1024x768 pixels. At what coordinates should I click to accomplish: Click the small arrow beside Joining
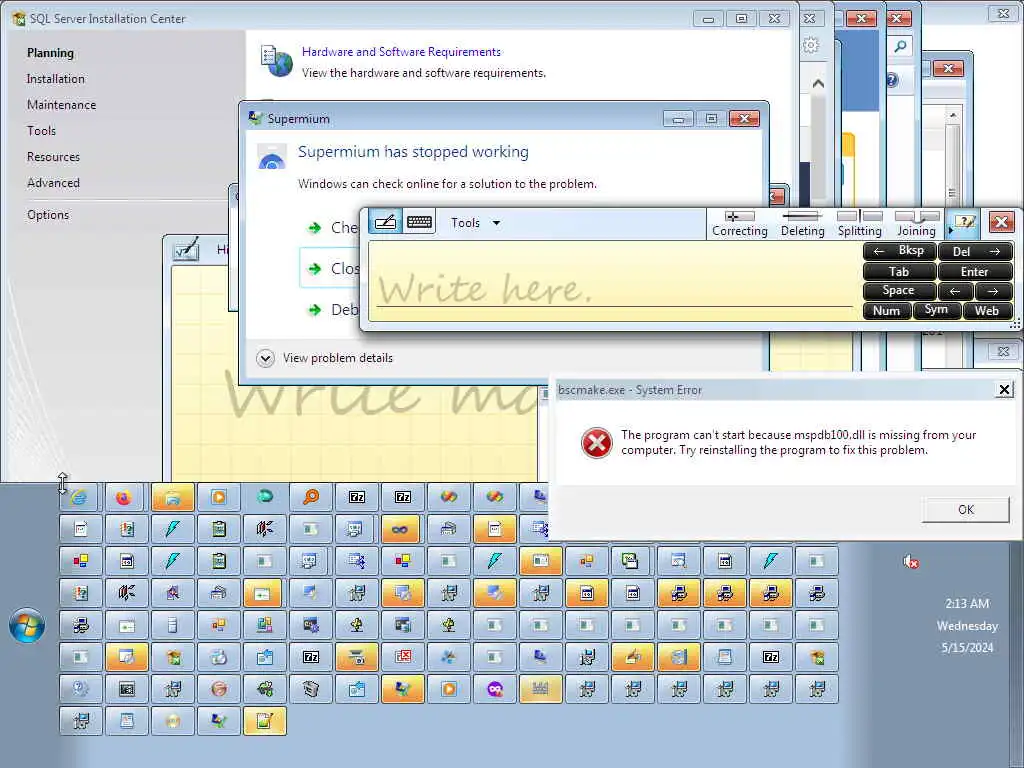(950, 231)
